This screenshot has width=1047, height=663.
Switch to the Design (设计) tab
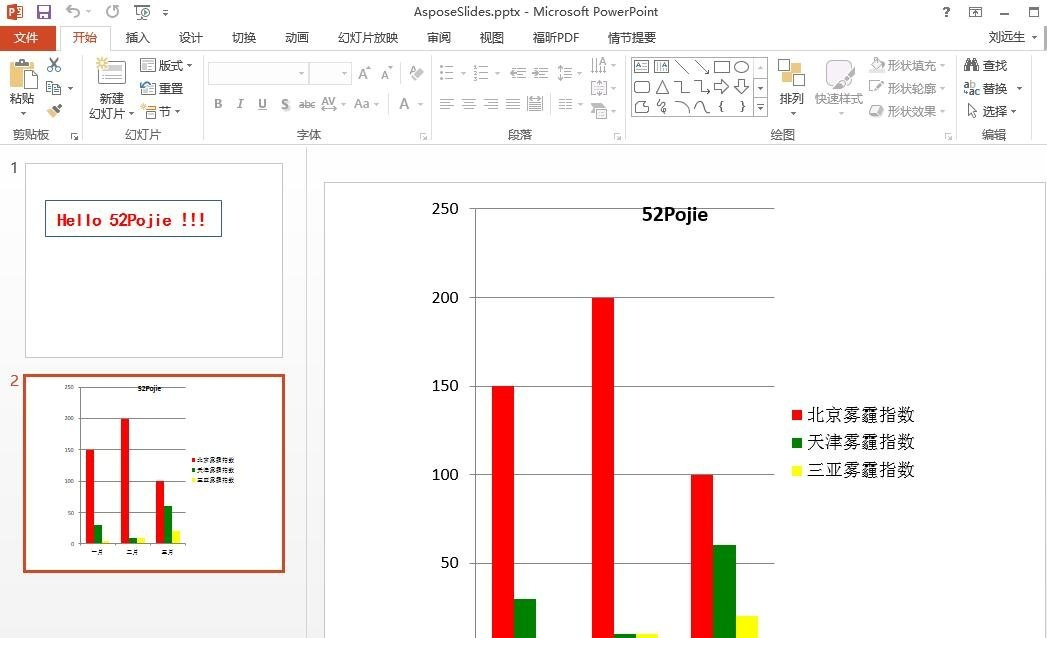(190, 38)
